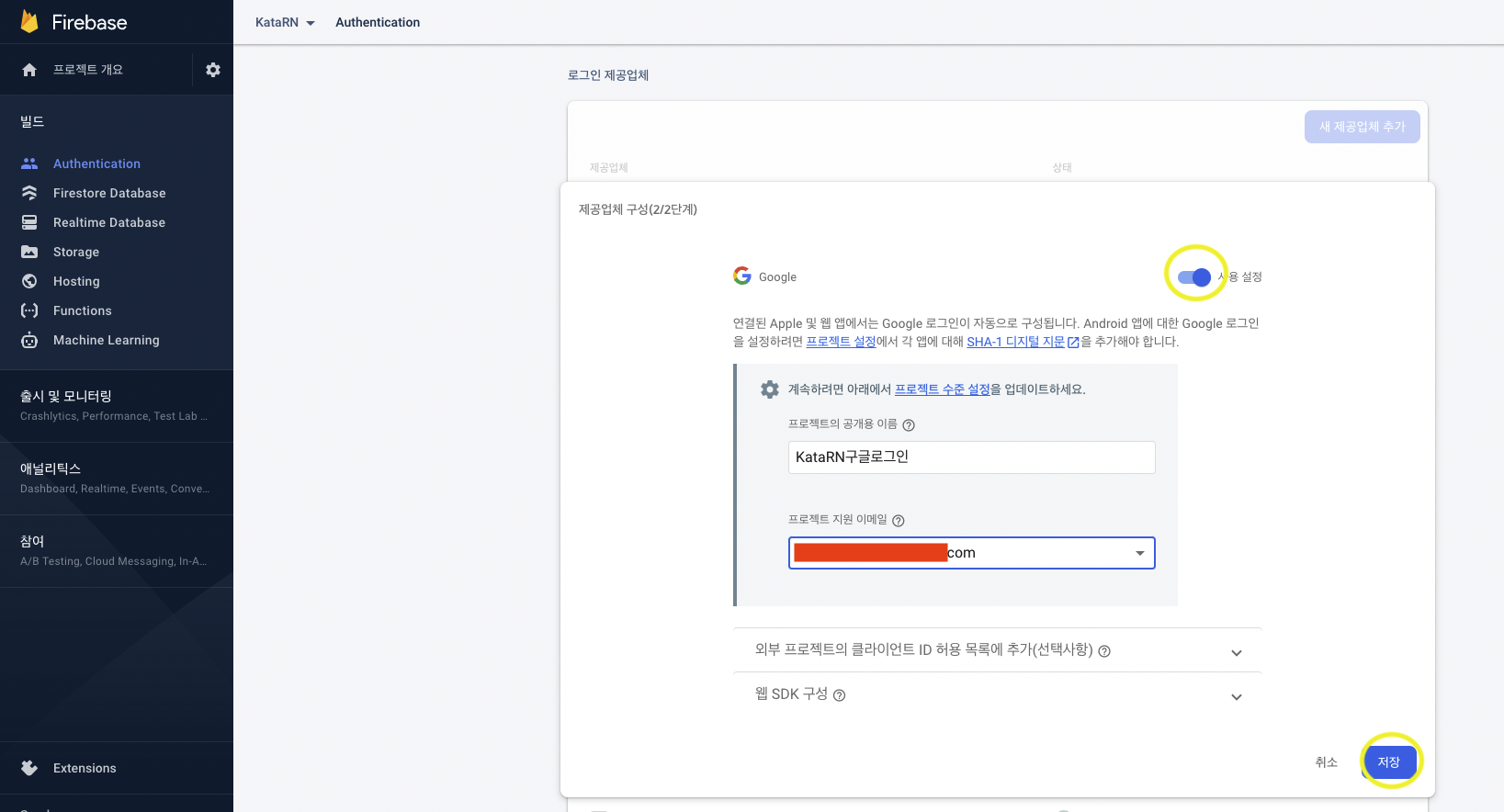Click the Realtime Database icon

29,222
